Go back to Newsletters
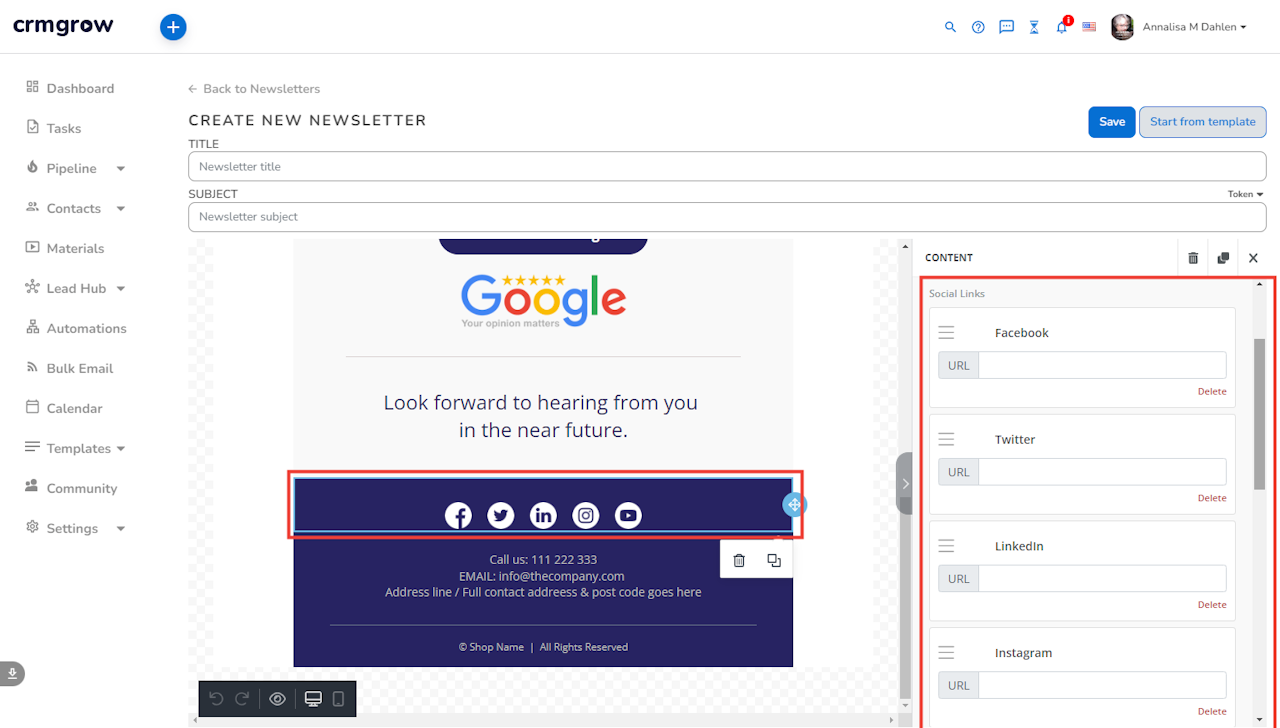This screenshot has height=728, width=1280. click(254, 89)
